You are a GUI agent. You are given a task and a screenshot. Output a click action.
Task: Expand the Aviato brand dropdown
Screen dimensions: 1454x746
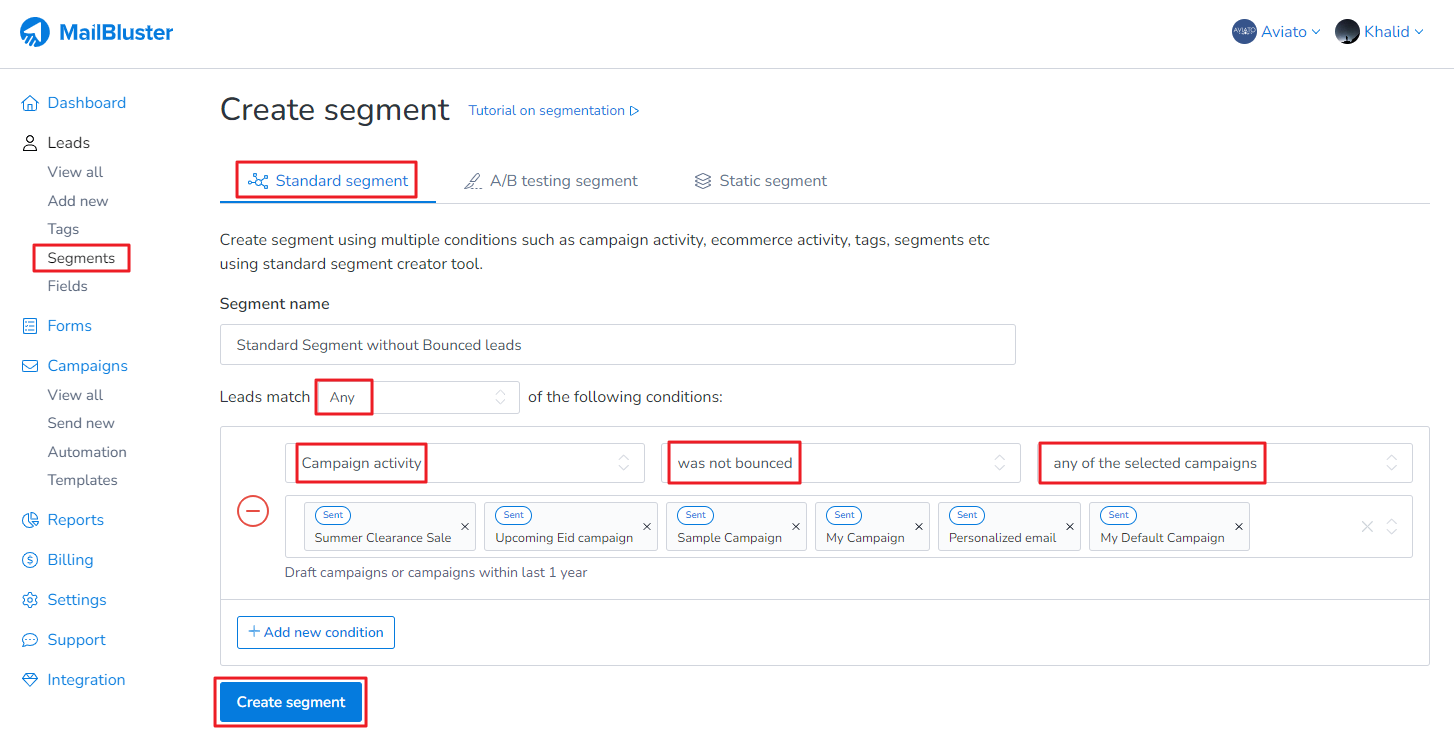[x=1276, y=32]
